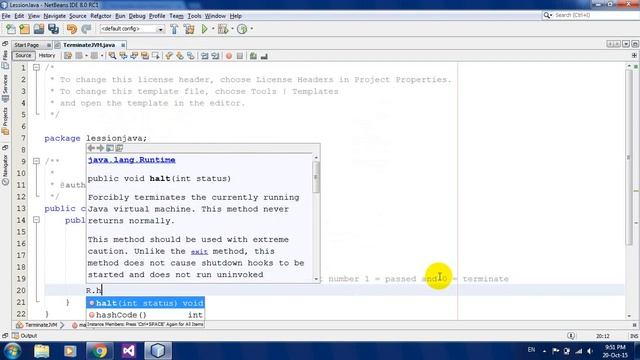
Task: Toggle the Source view button
Action: [23, 56]
